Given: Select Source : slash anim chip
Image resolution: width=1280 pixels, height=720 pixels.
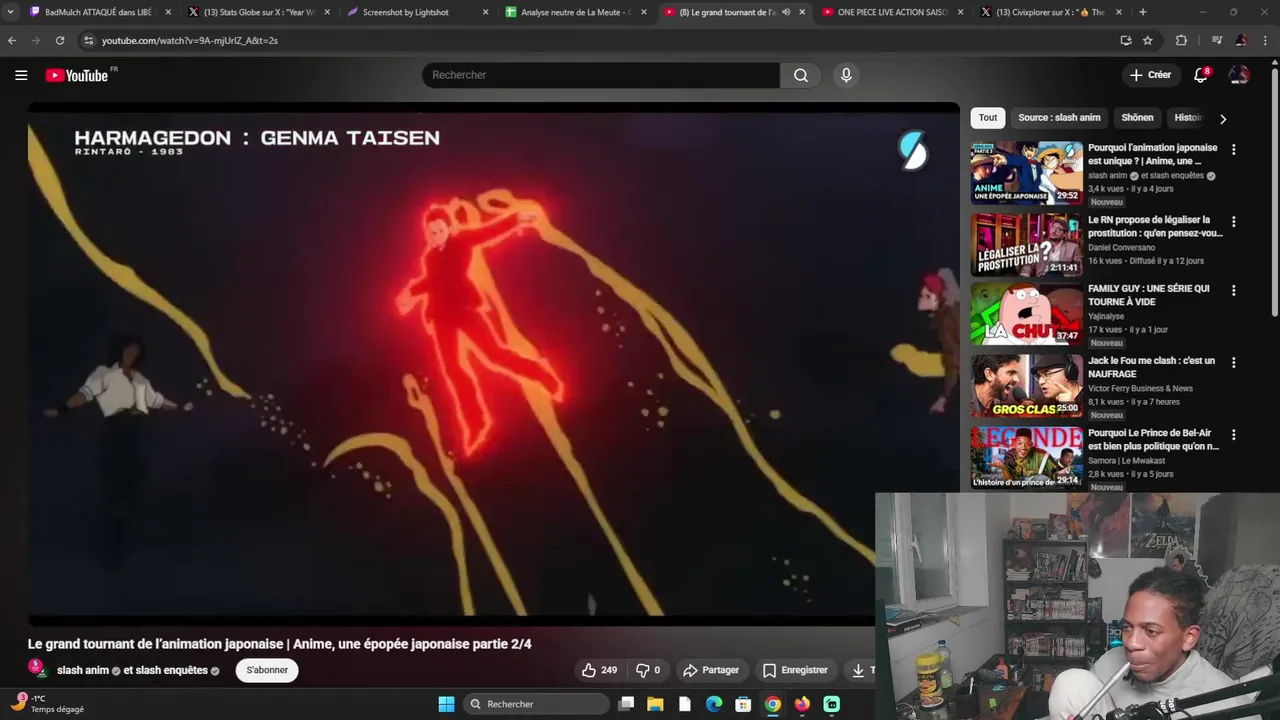Looking at the screenshot, I should (x=1059, y=118).
